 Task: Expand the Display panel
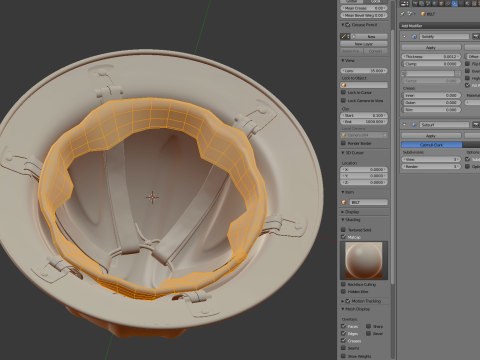(343, 212)
